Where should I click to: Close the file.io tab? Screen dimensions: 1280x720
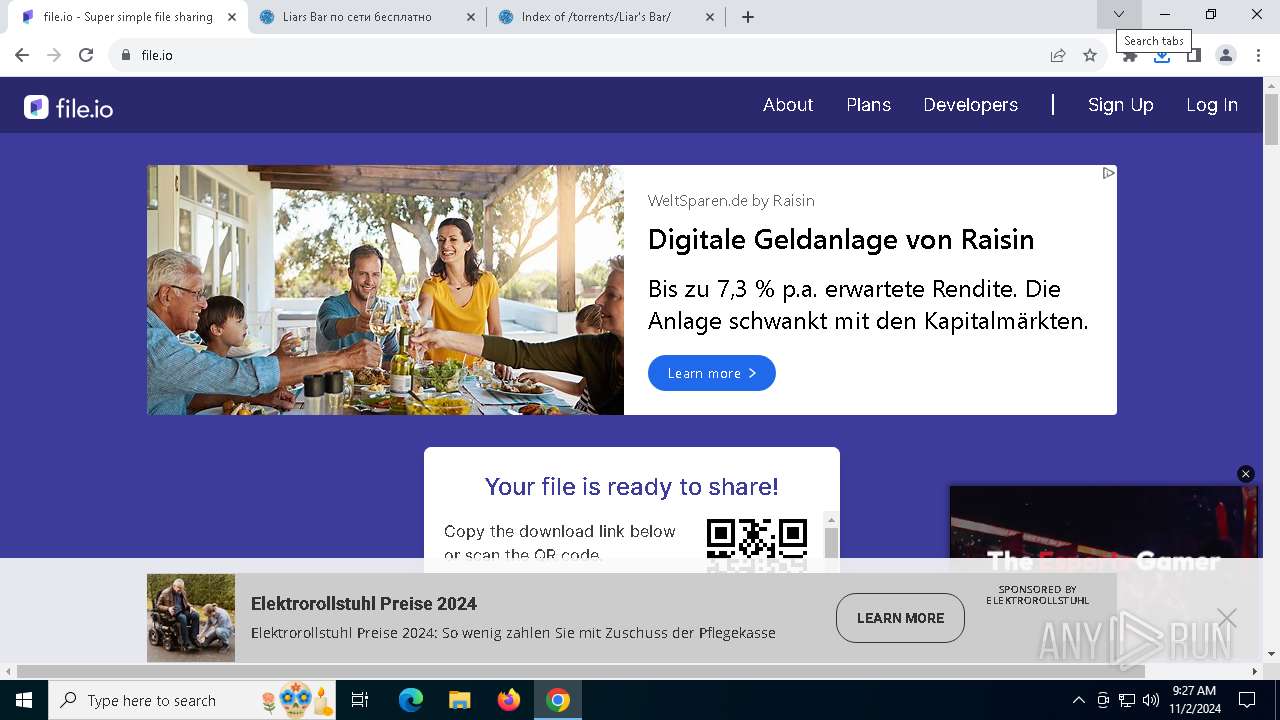(x=232, y=16)
